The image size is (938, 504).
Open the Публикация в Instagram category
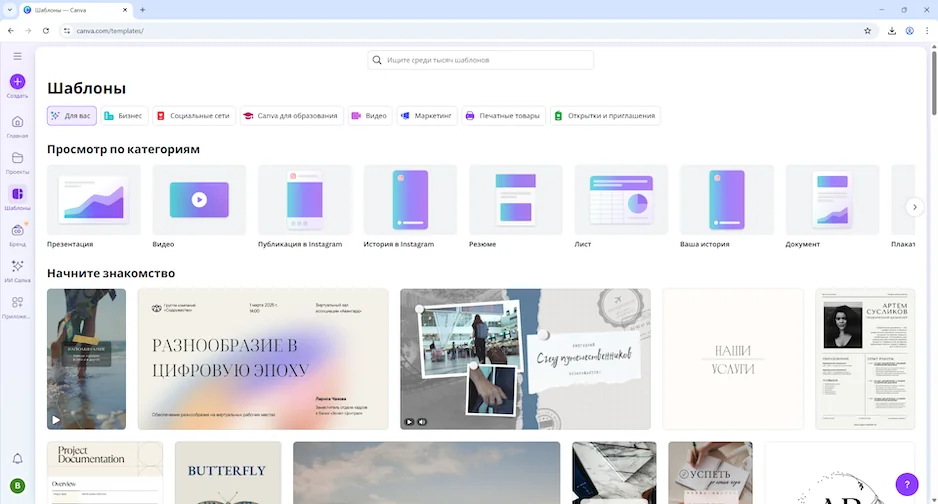[304, 206]
